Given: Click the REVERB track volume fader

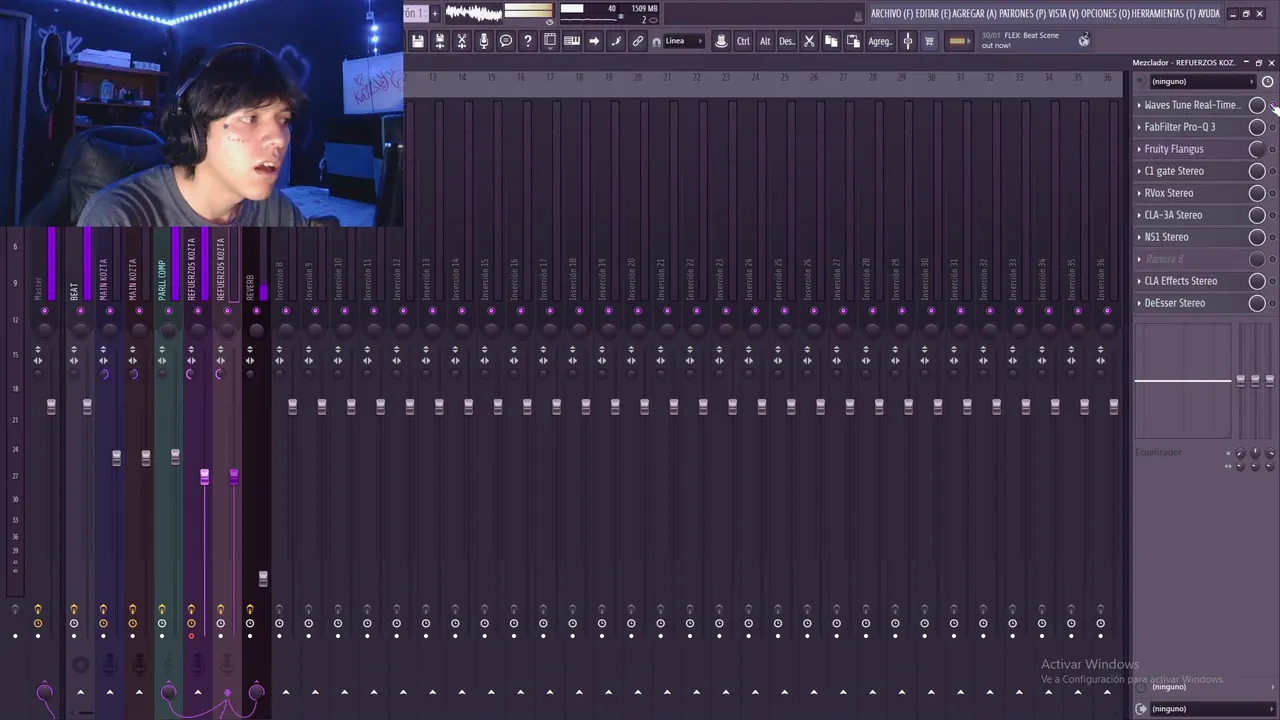Looking at the screenshot, I should pyautogui.click(x=263, y=579).
